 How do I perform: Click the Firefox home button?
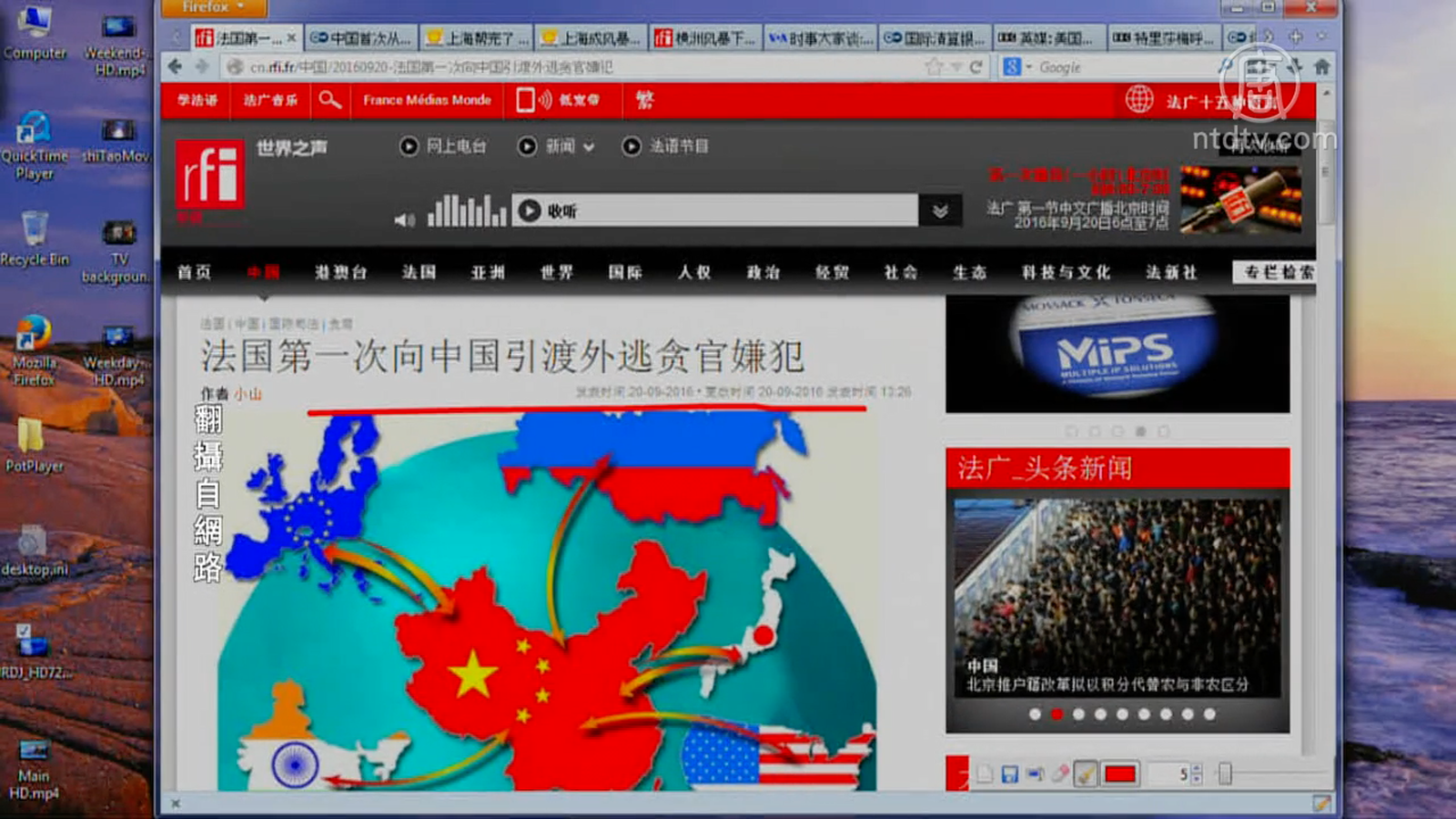(1321, 66)
